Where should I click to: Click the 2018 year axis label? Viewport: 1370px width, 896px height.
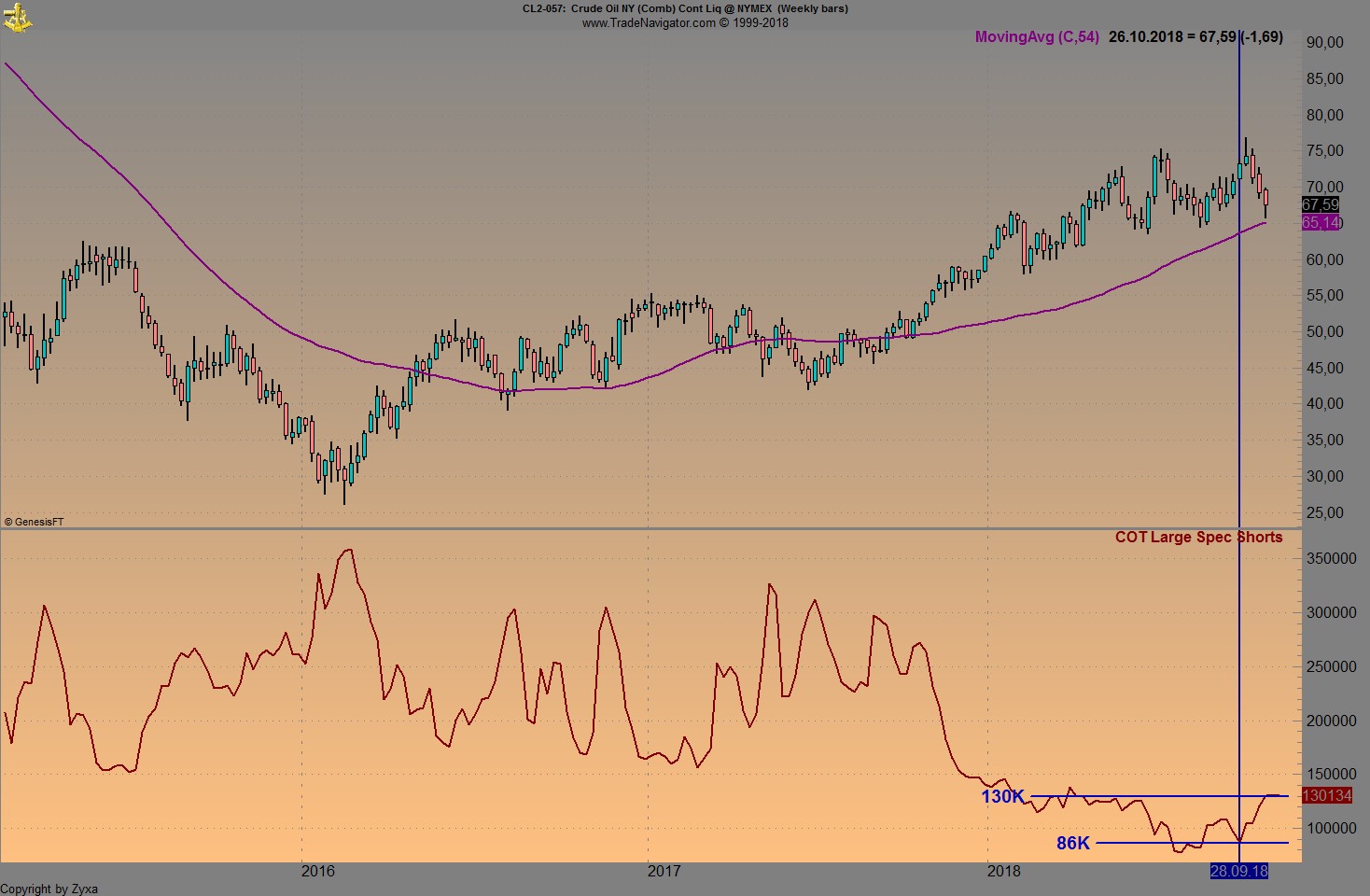(1004, 872)
